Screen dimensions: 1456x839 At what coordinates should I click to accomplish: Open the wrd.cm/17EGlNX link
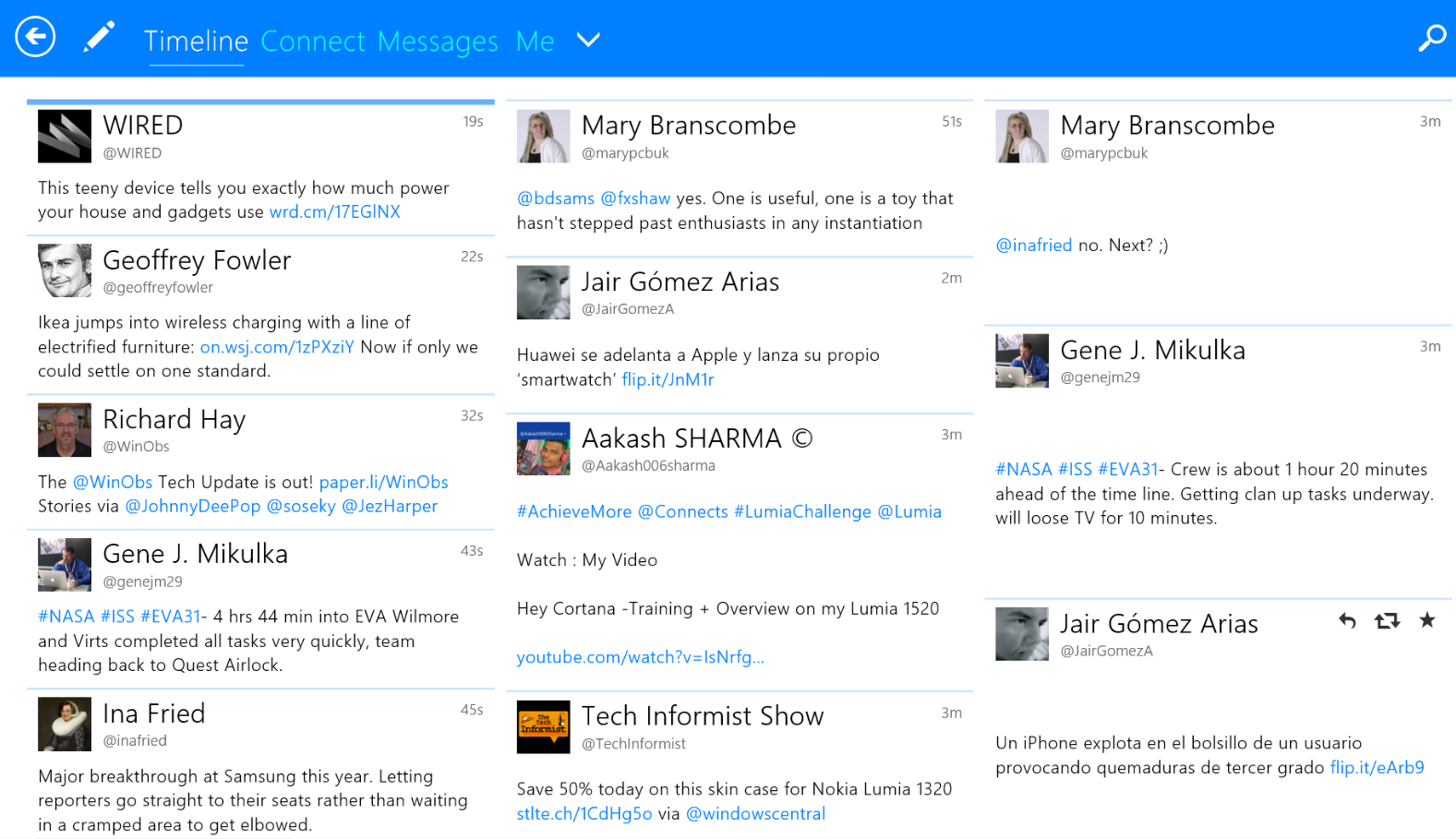pyautogui.click(x=335, y=212)
